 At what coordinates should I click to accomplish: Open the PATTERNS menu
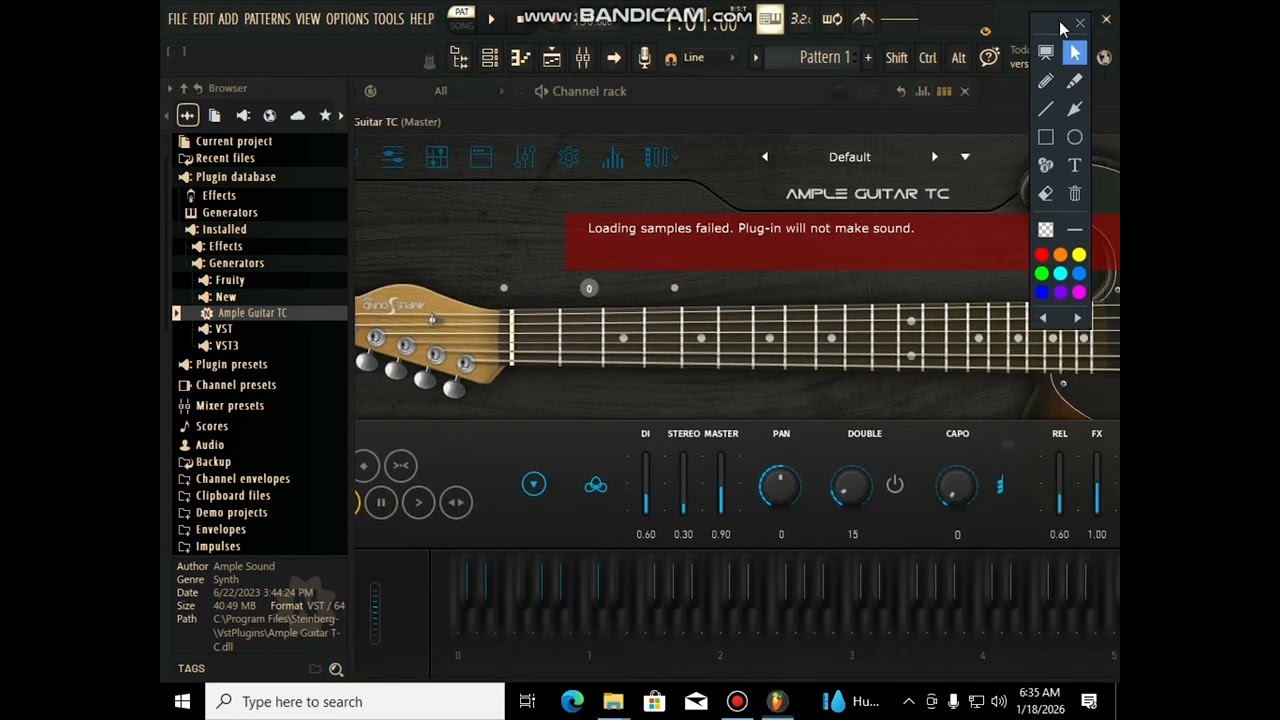click(x=267, y=19)
